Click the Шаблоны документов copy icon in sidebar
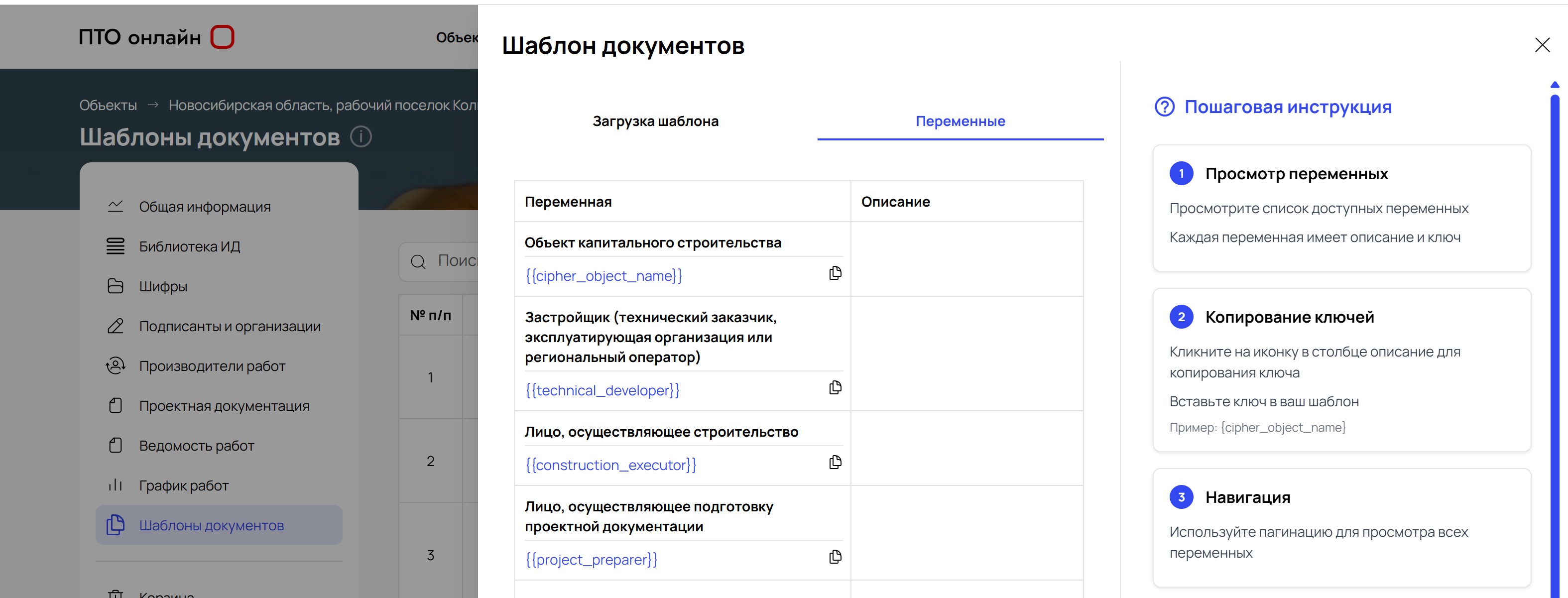 [x=116, y=525]
